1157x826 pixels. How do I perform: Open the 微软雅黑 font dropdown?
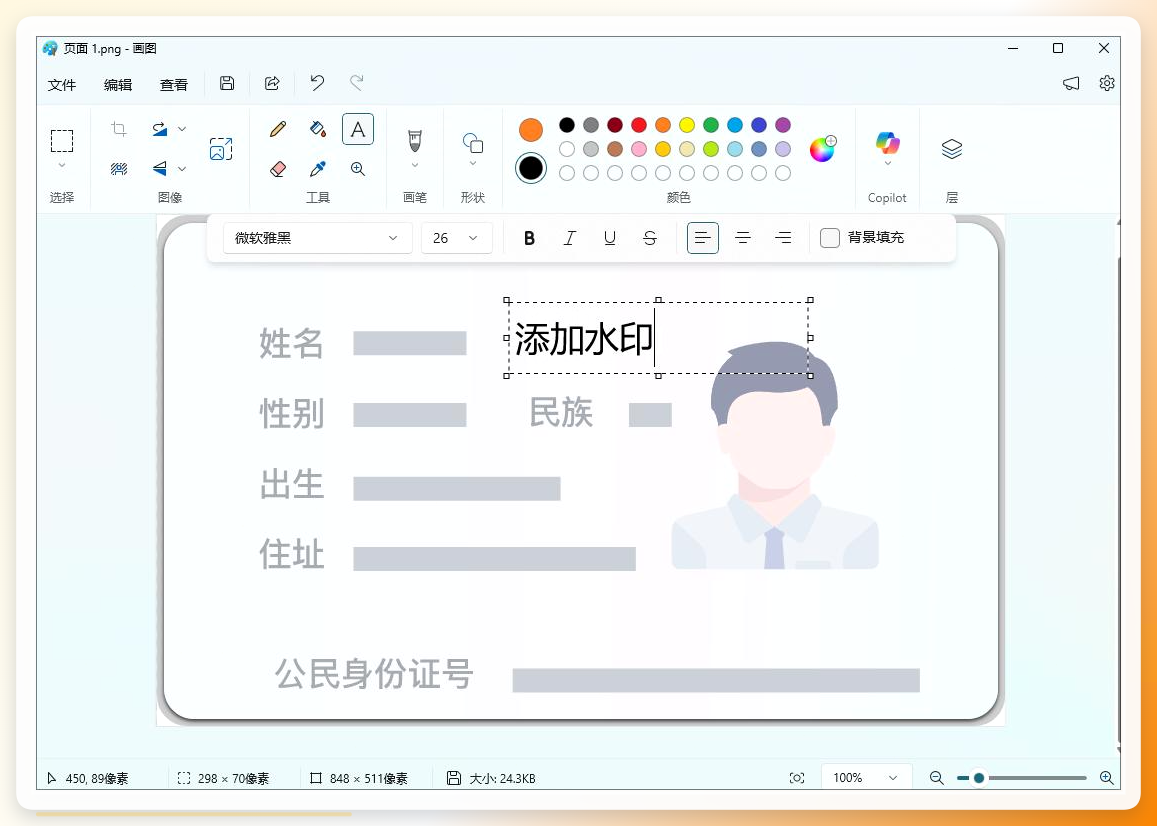click(317, 238)
